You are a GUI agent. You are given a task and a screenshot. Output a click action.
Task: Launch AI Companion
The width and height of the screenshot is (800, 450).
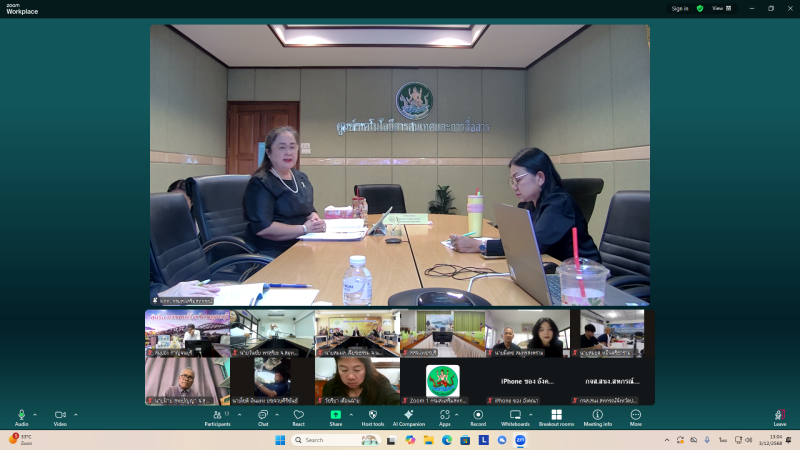point(408,415)
